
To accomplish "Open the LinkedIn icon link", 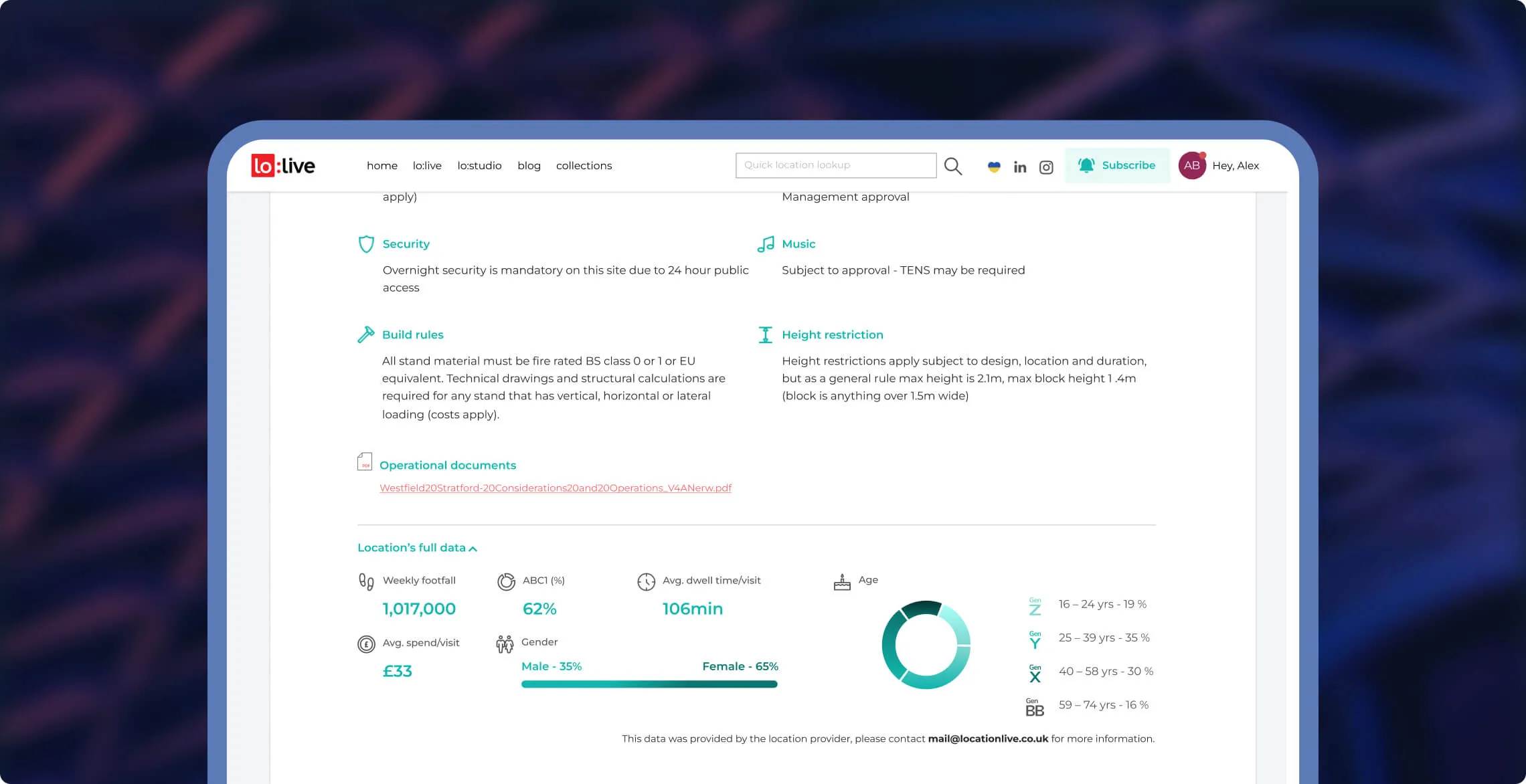I will click(x=1019, y=167).
